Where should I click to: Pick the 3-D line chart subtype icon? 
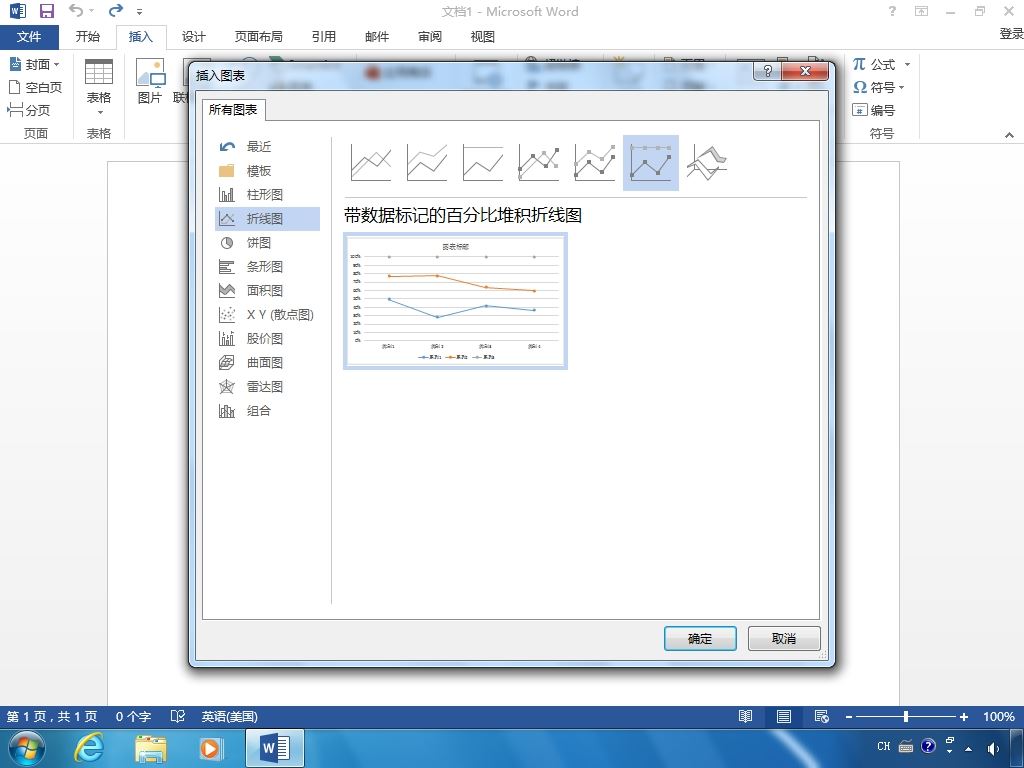coord(707,163)
